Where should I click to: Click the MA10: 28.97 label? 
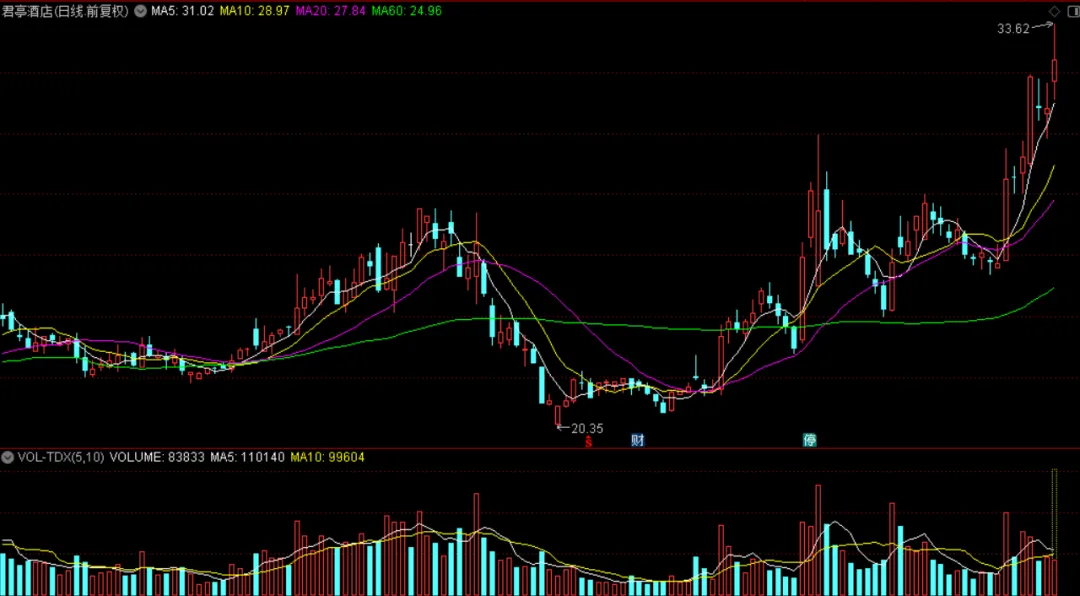pyautogui.click(x=255, y=11)
